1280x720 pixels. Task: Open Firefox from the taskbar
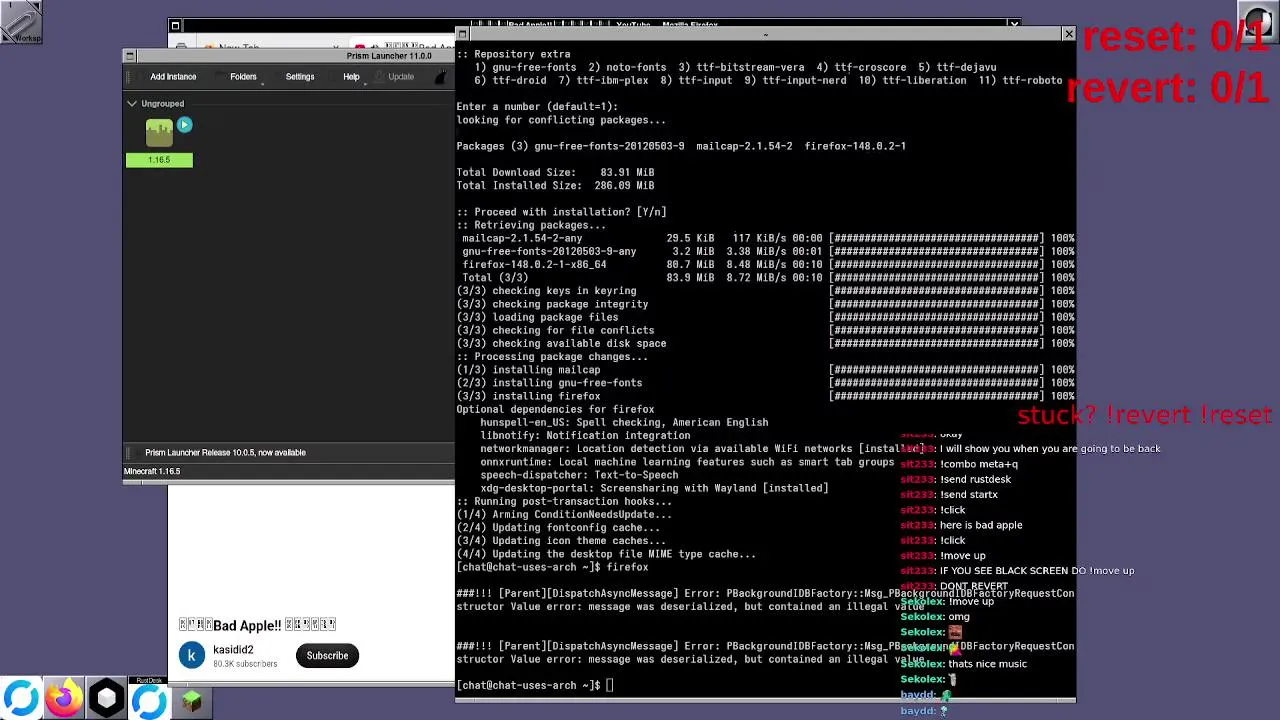[64, 699]
